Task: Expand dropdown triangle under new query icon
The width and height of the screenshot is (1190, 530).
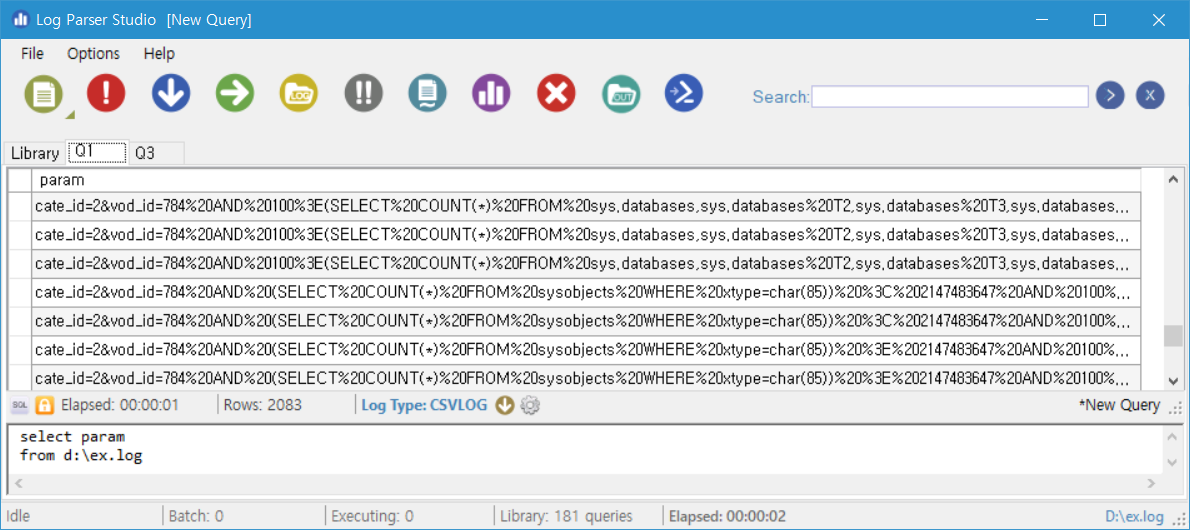Action: coord(69,115)
